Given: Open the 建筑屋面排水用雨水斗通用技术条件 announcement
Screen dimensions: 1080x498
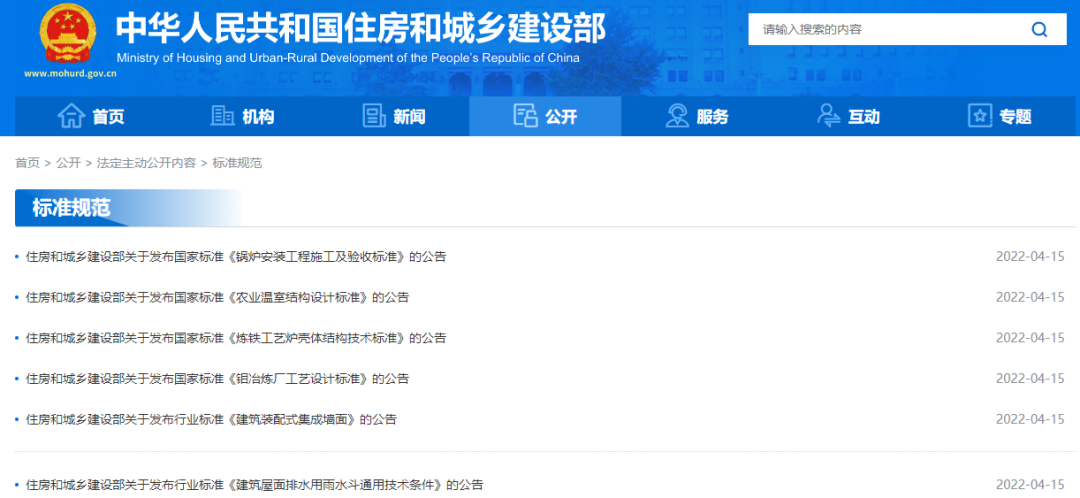Looking at the screenshot, I should click(x=254, y=484).
